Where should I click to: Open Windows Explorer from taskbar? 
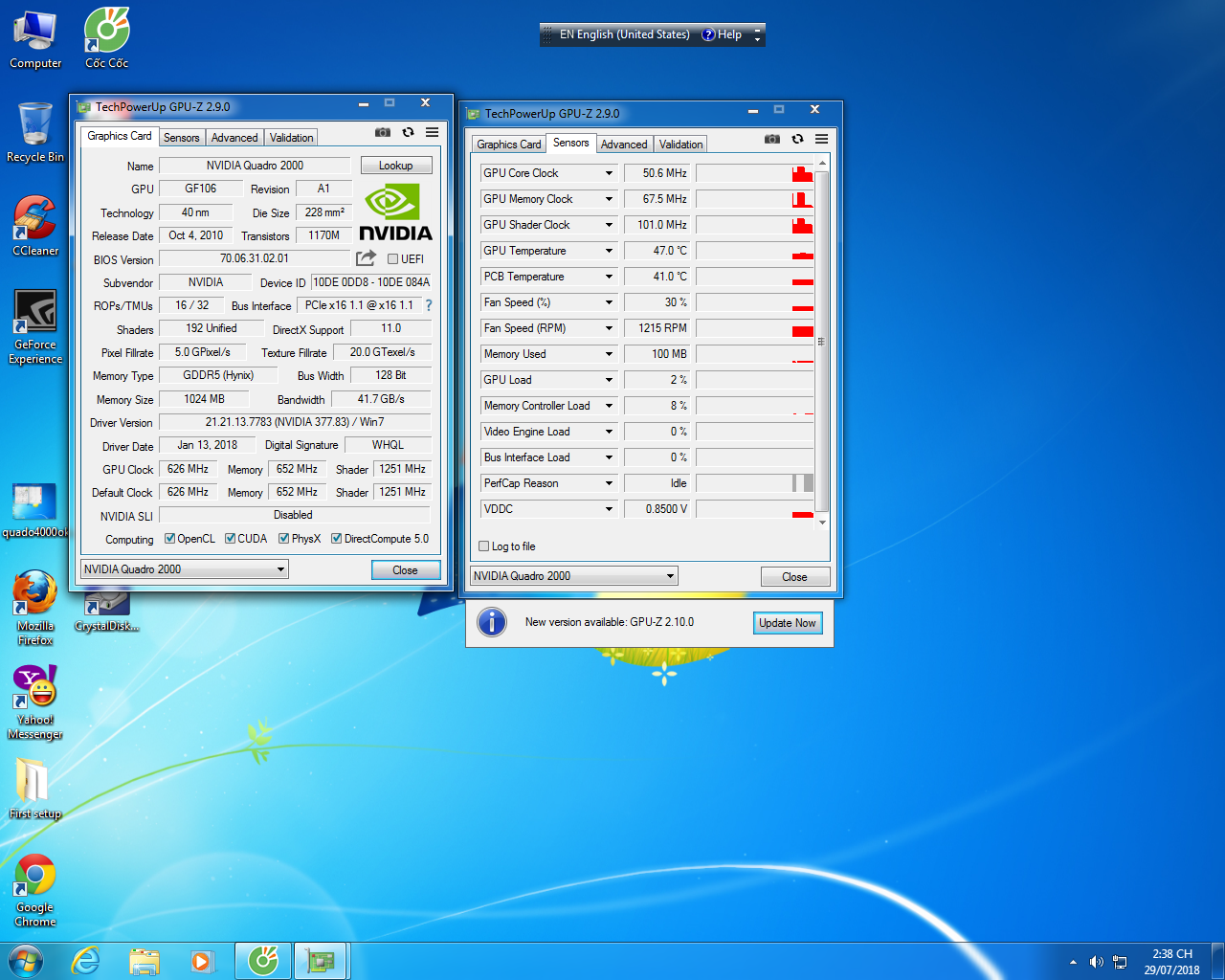click(x=145, y=961)
